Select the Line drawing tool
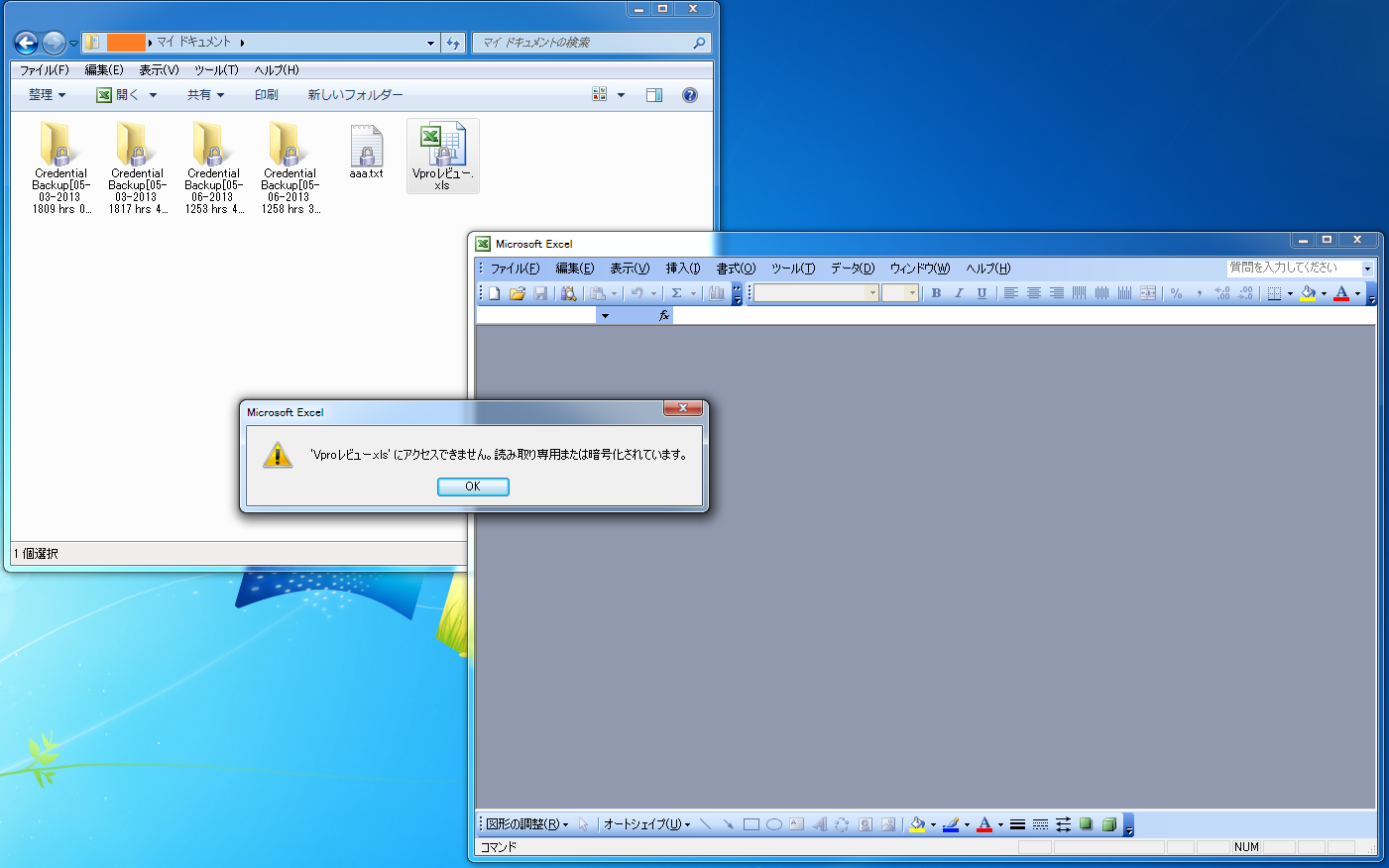 (705, 824)
